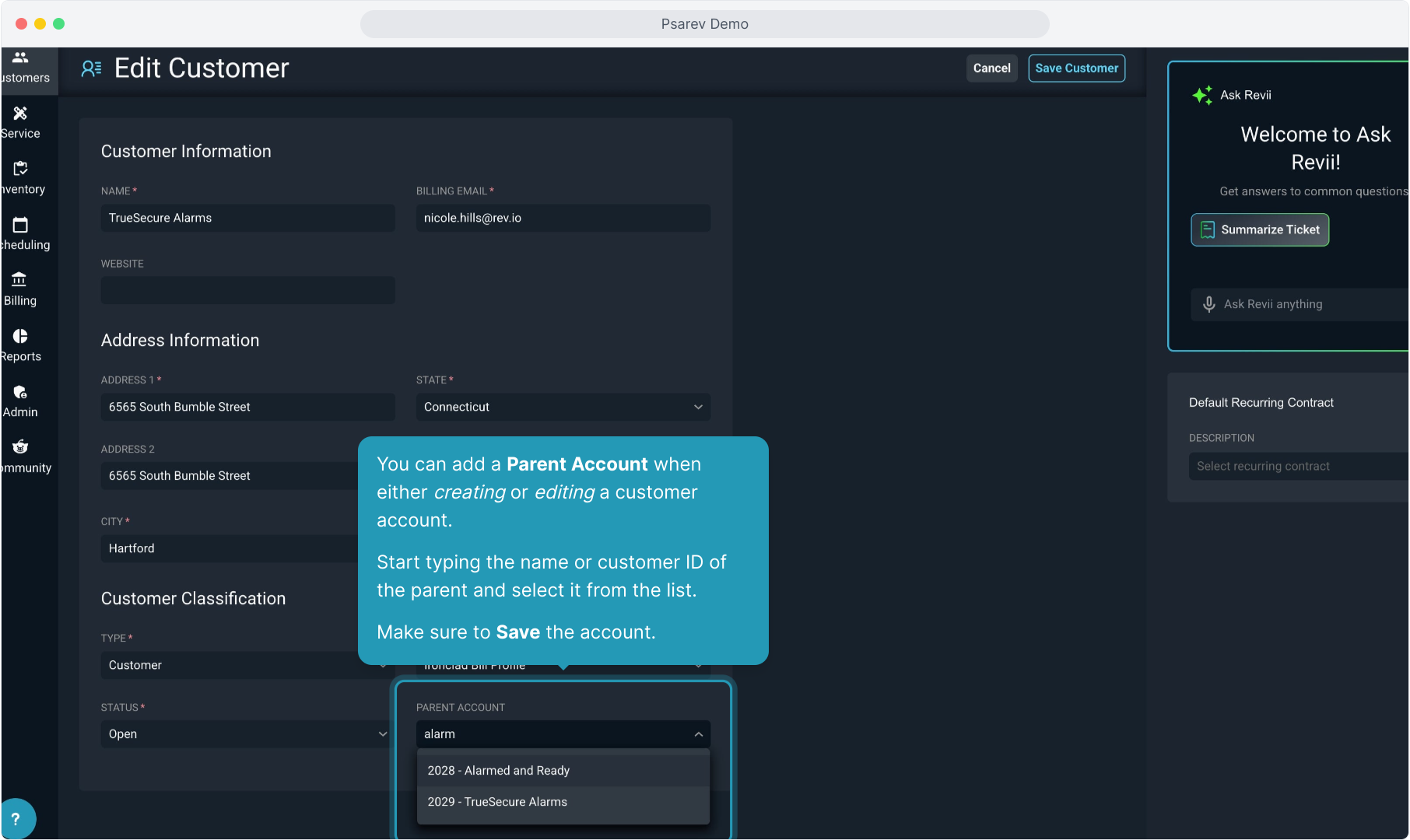Expand the State dropdown showing Connecticut
The height and width of the screenshot is (840, 1410).
tap(563, 407)
